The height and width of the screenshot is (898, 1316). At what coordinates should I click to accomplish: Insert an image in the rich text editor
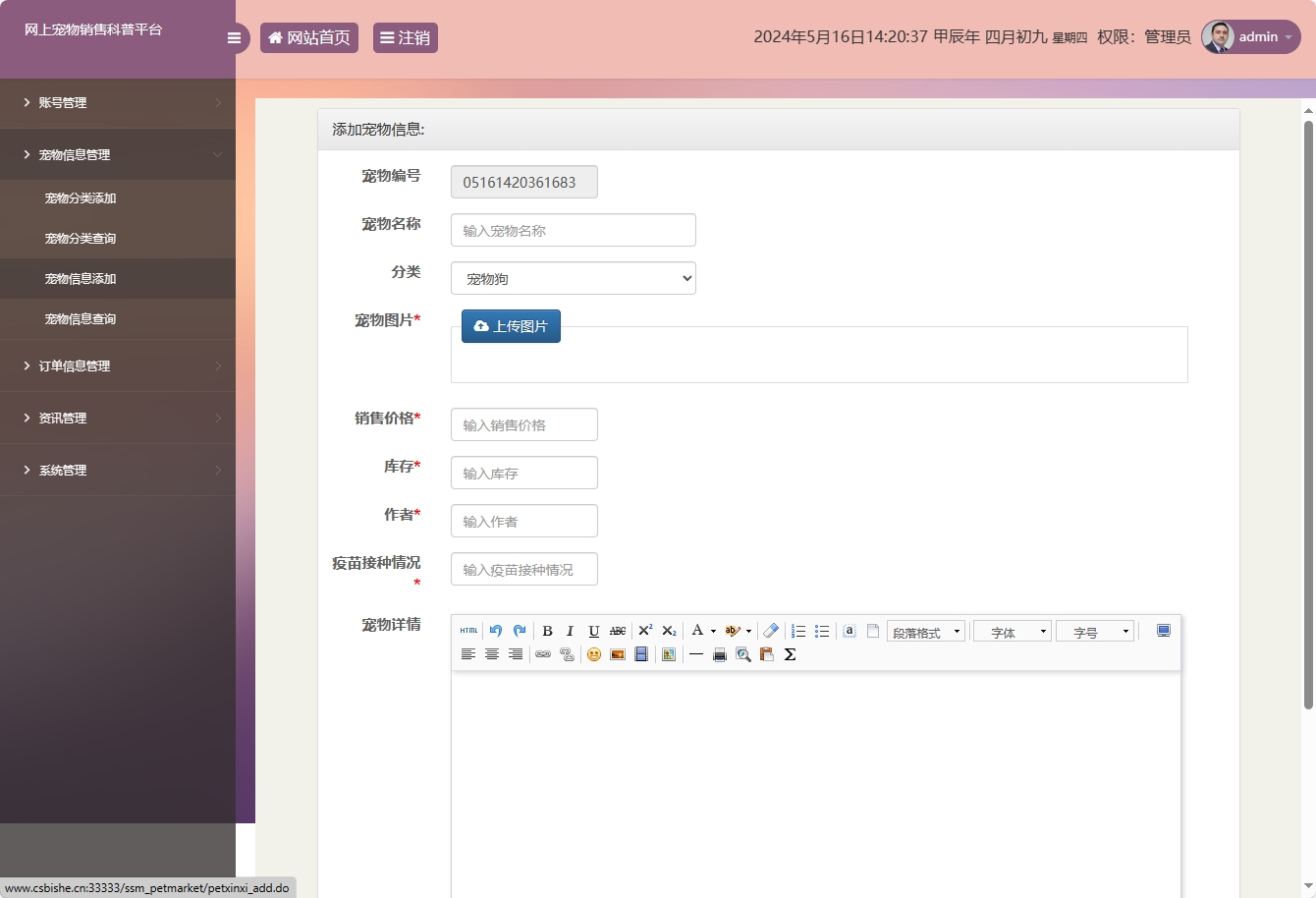click(616, 653)
